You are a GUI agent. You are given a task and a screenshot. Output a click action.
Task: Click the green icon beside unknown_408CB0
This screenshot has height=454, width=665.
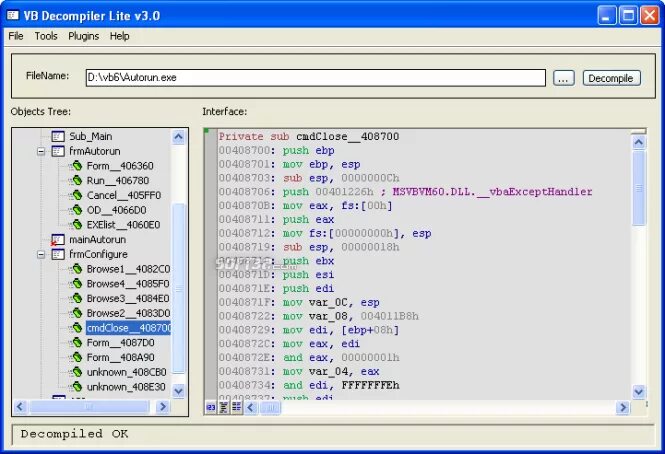[77, 372]
